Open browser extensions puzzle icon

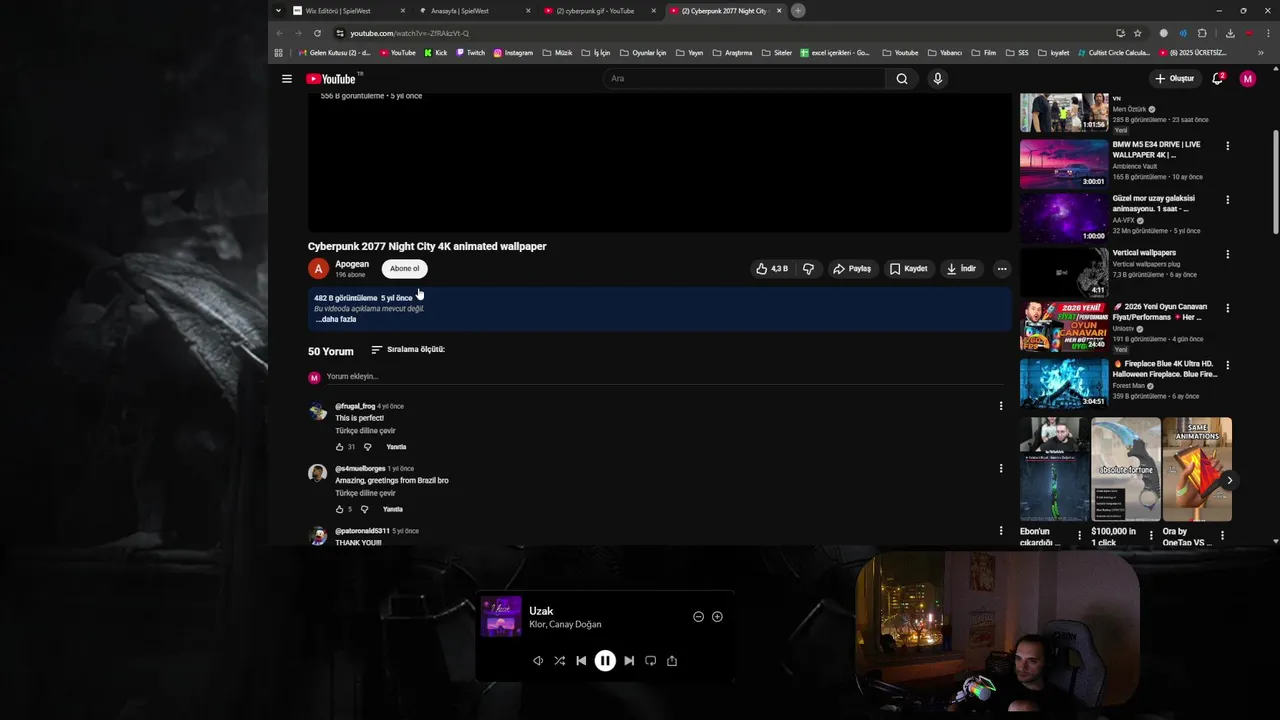[1202, 33]
